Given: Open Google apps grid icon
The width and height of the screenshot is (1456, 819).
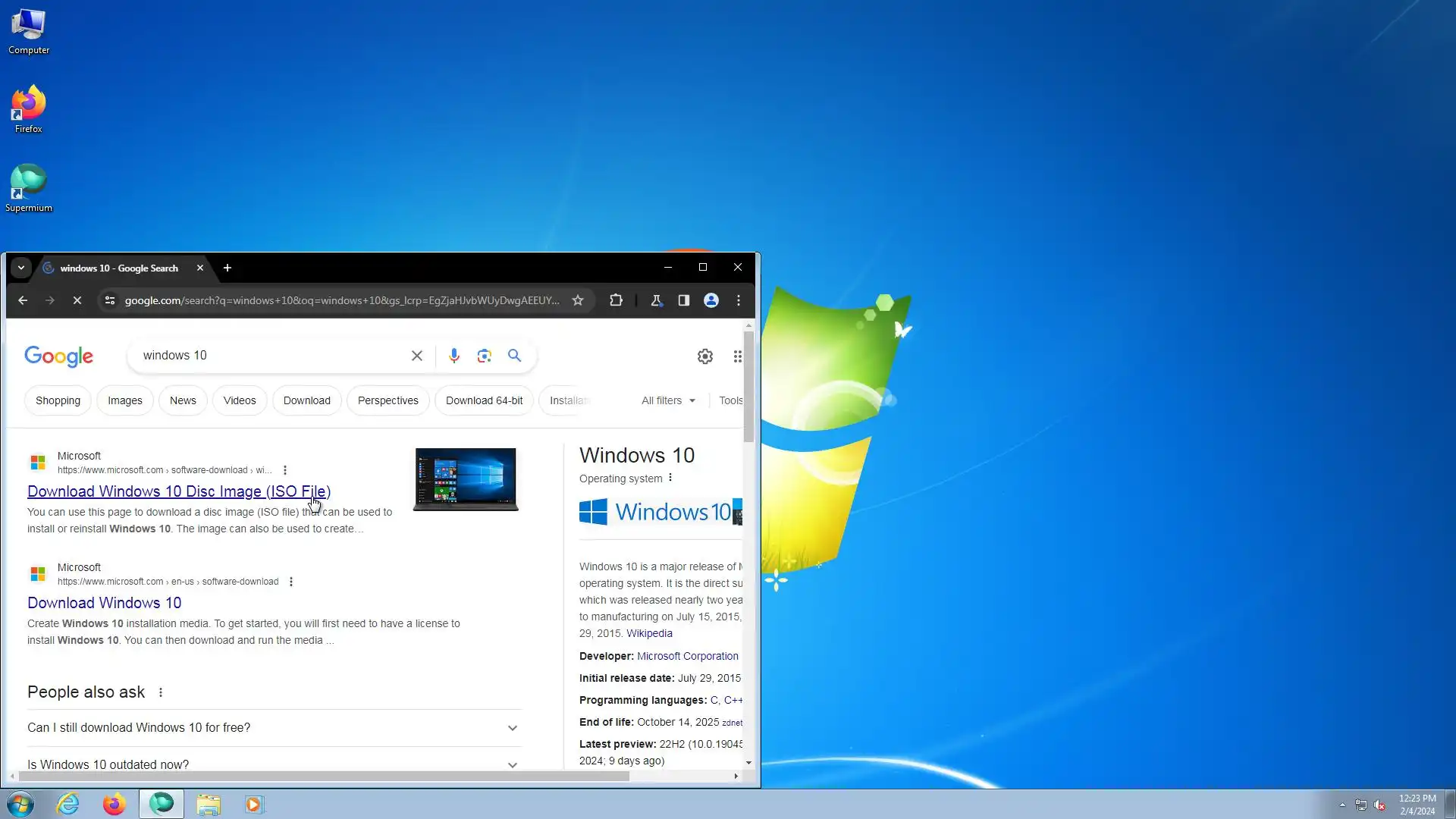Looking at the screenshot, I should (737, 356).
